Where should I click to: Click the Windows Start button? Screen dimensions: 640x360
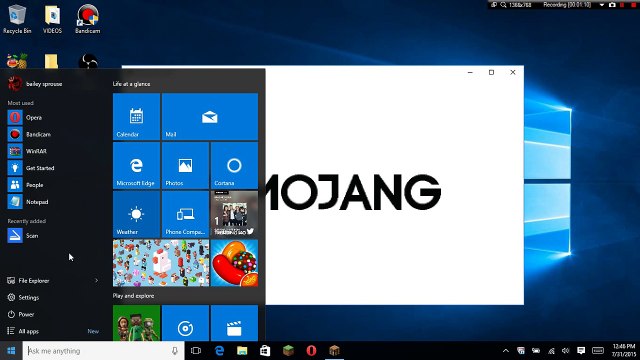11,351
